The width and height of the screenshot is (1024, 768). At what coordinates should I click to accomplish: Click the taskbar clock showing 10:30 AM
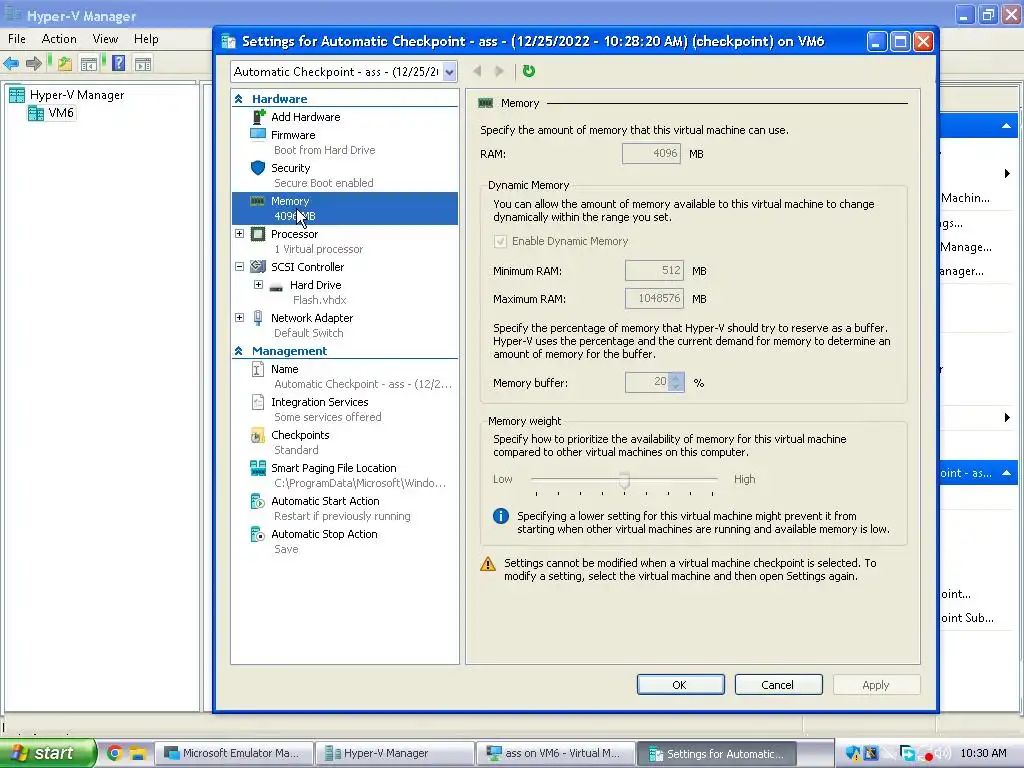click(983, 753)
